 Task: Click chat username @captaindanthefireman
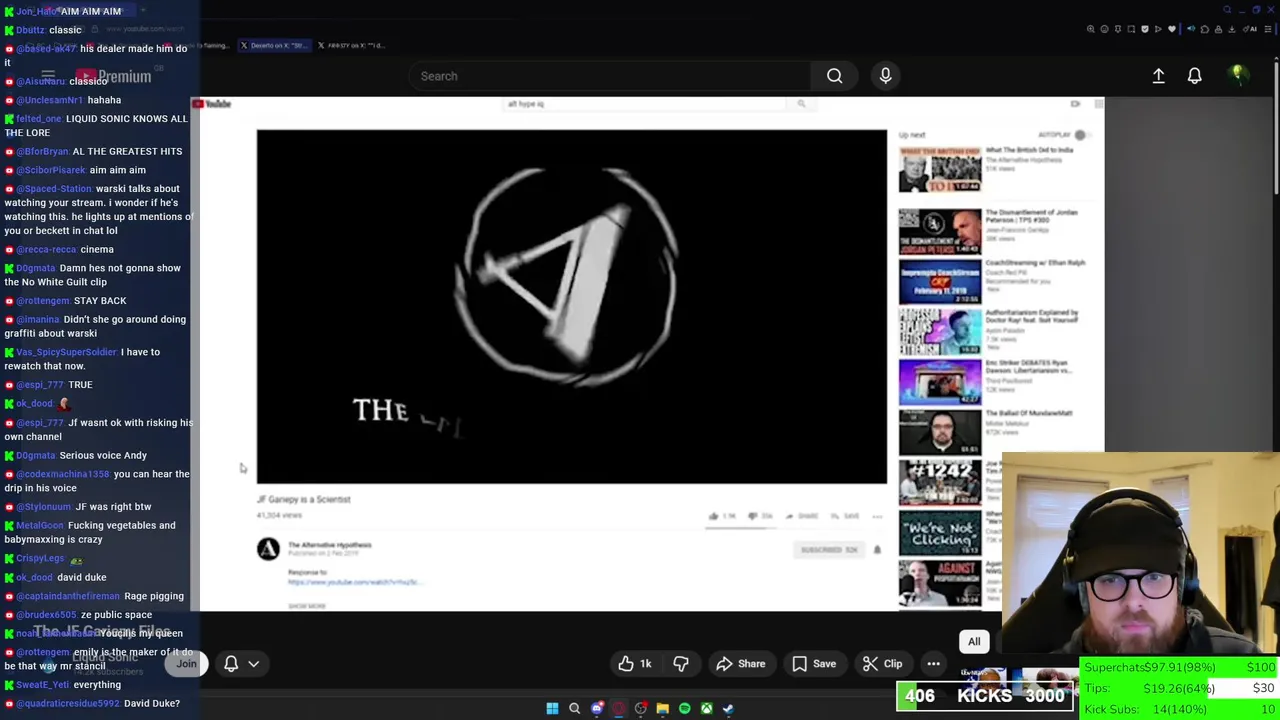[x=69, y=596]
